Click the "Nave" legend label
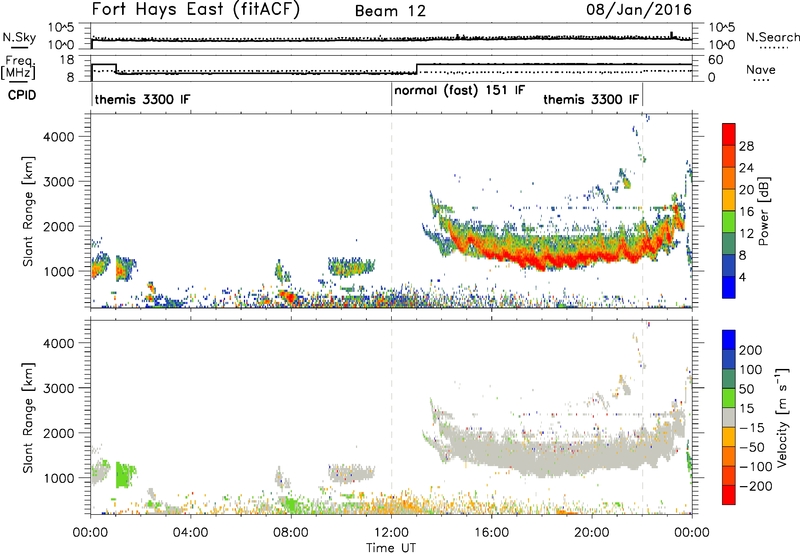800x554 pixels. pos(760,69)
